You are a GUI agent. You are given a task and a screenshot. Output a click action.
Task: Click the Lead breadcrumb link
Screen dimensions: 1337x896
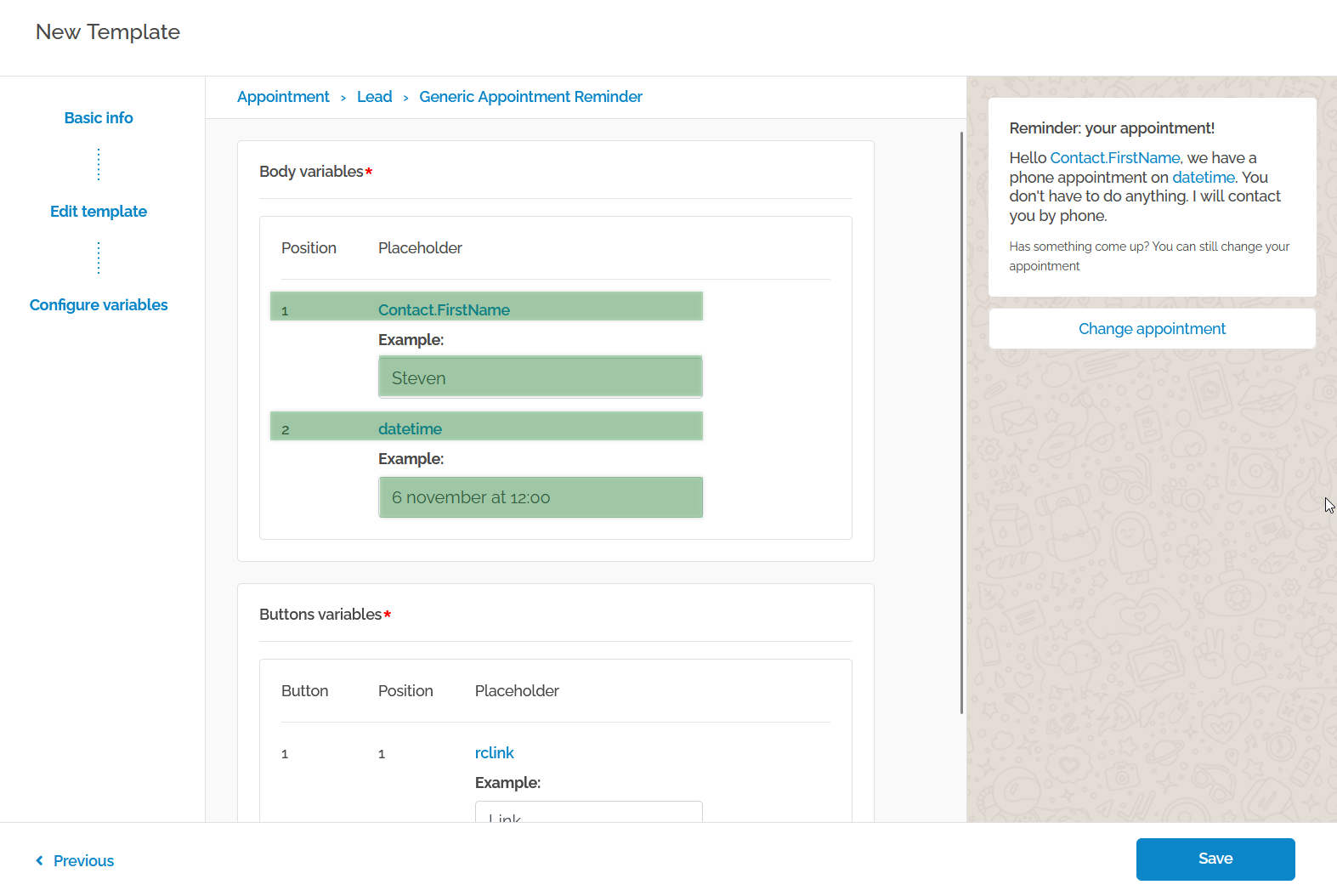(x=374, y=97)
